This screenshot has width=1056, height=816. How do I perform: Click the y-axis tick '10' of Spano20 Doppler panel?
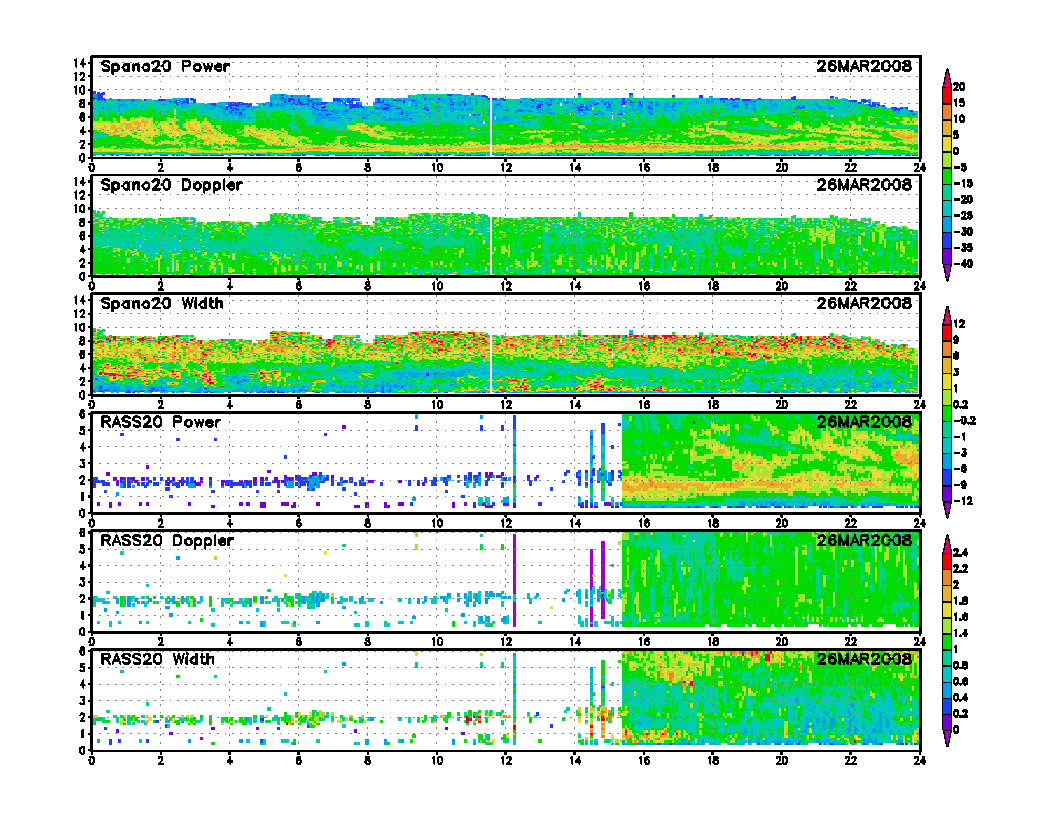tap(80, 209)
